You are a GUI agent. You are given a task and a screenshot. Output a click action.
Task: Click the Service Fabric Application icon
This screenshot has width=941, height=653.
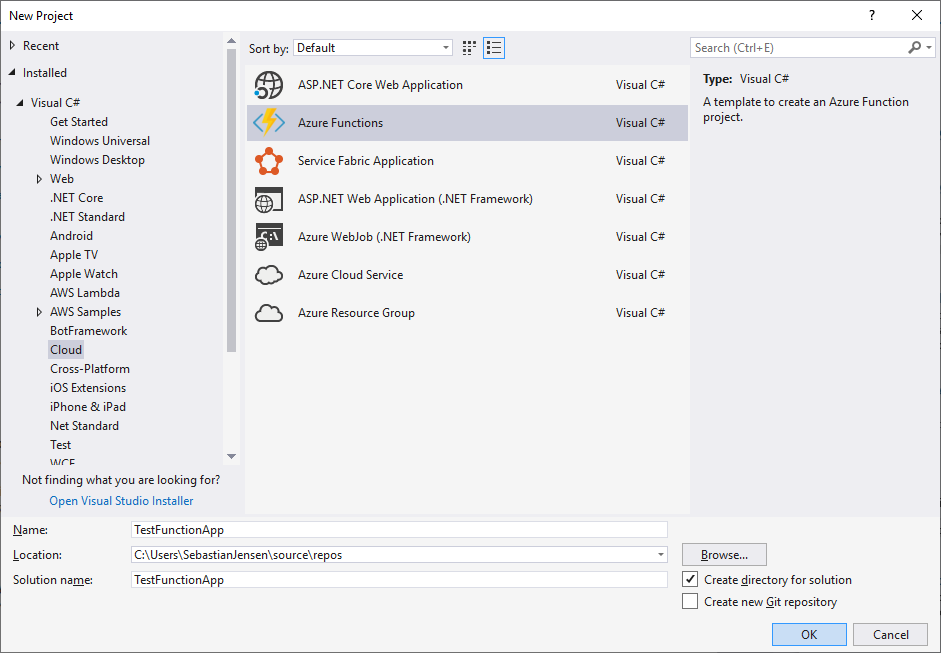click(x=269, y=161)
